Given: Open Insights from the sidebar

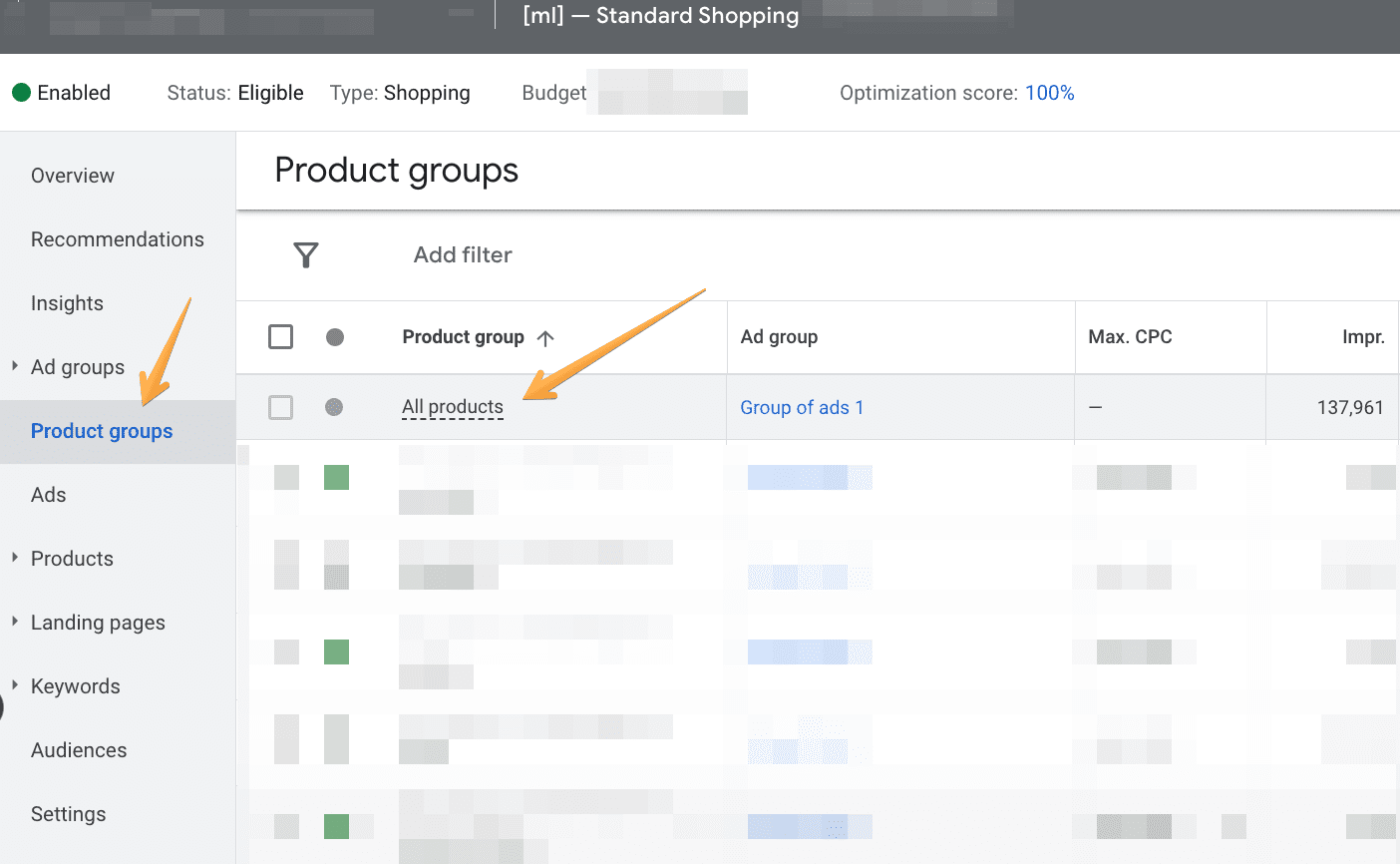Looking at the screenshot, I should click(67, 303).
